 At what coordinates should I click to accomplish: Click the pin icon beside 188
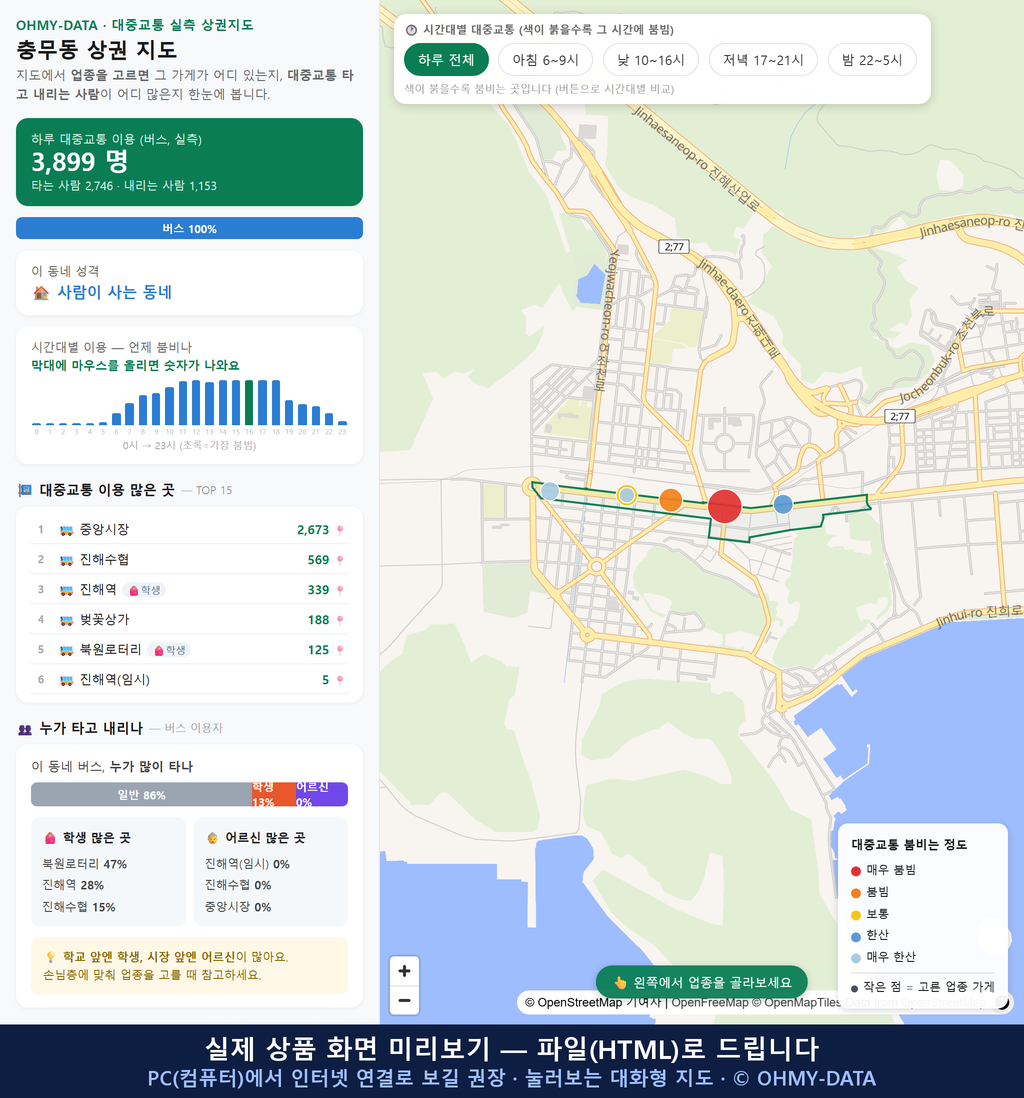click(340, 620)
